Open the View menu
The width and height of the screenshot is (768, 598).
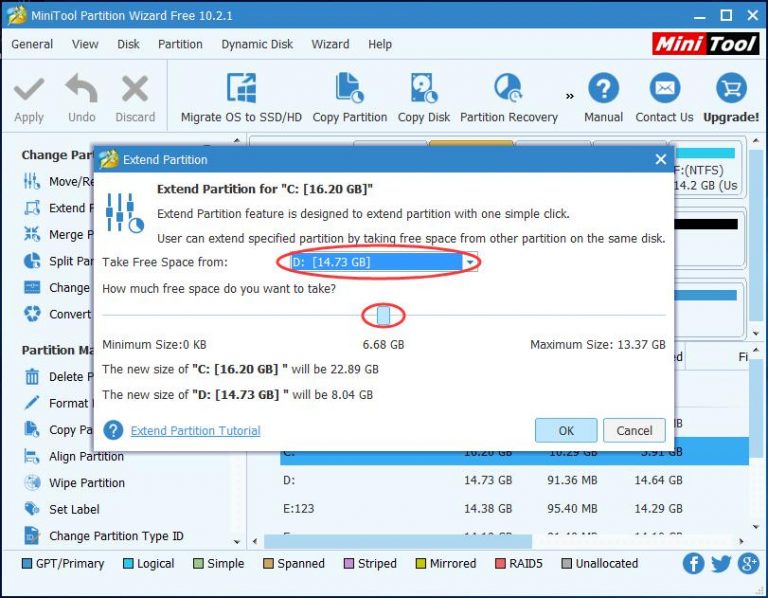click(x=85, y=44)
